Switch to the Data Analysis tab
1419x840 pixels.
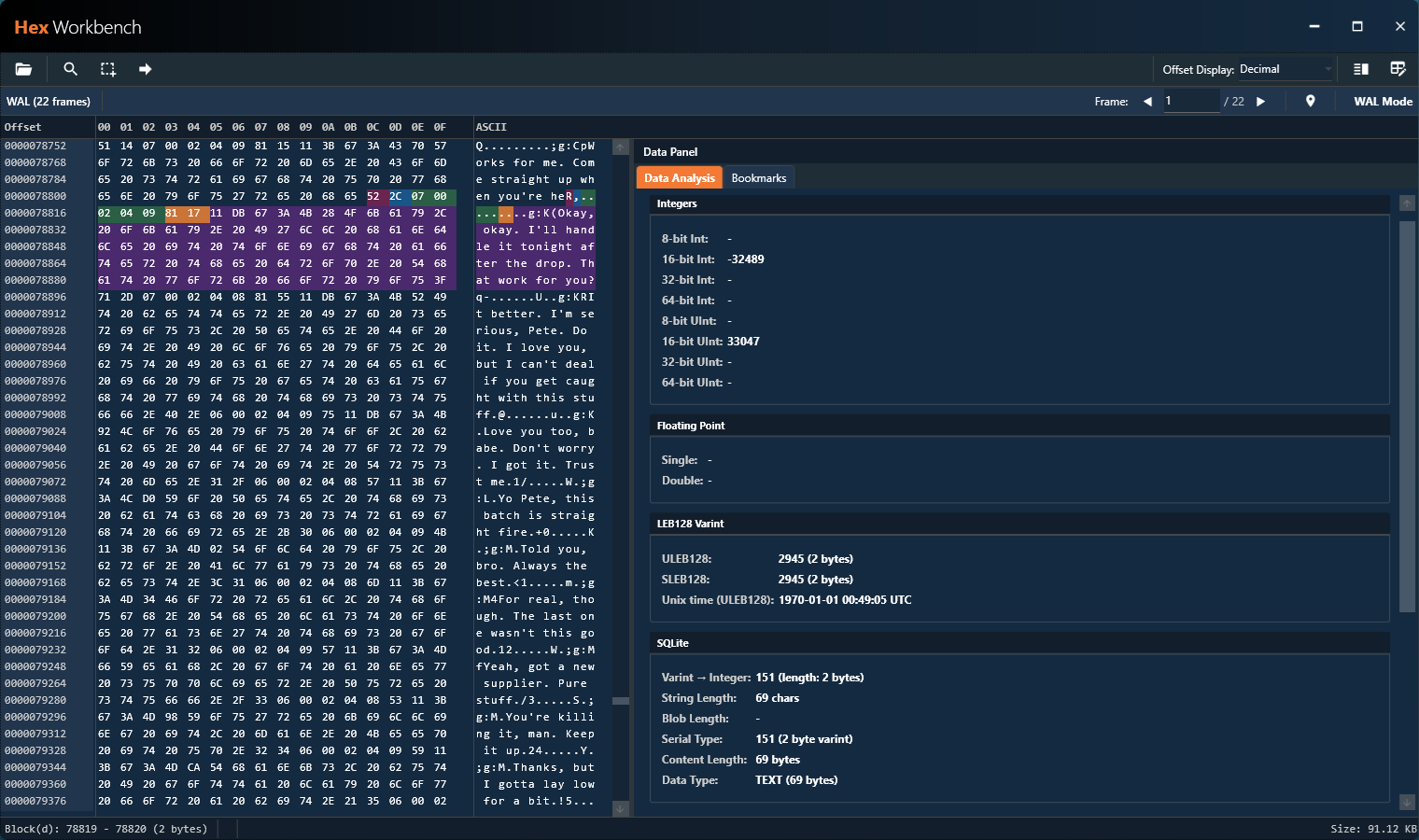click(x=679, y=178)
